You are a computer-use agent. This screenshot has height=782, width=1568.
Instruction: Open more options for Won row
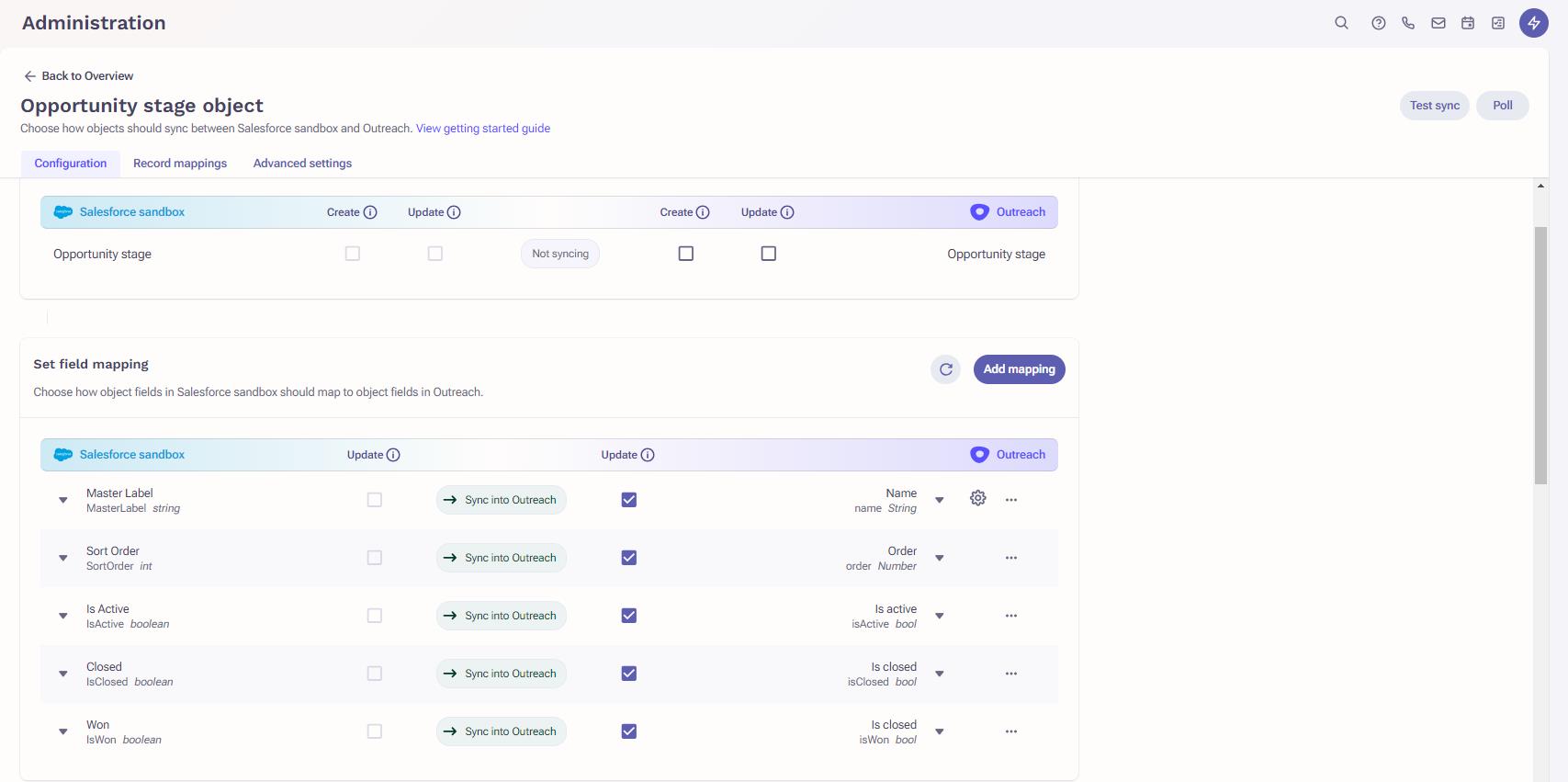(1011, 731)
